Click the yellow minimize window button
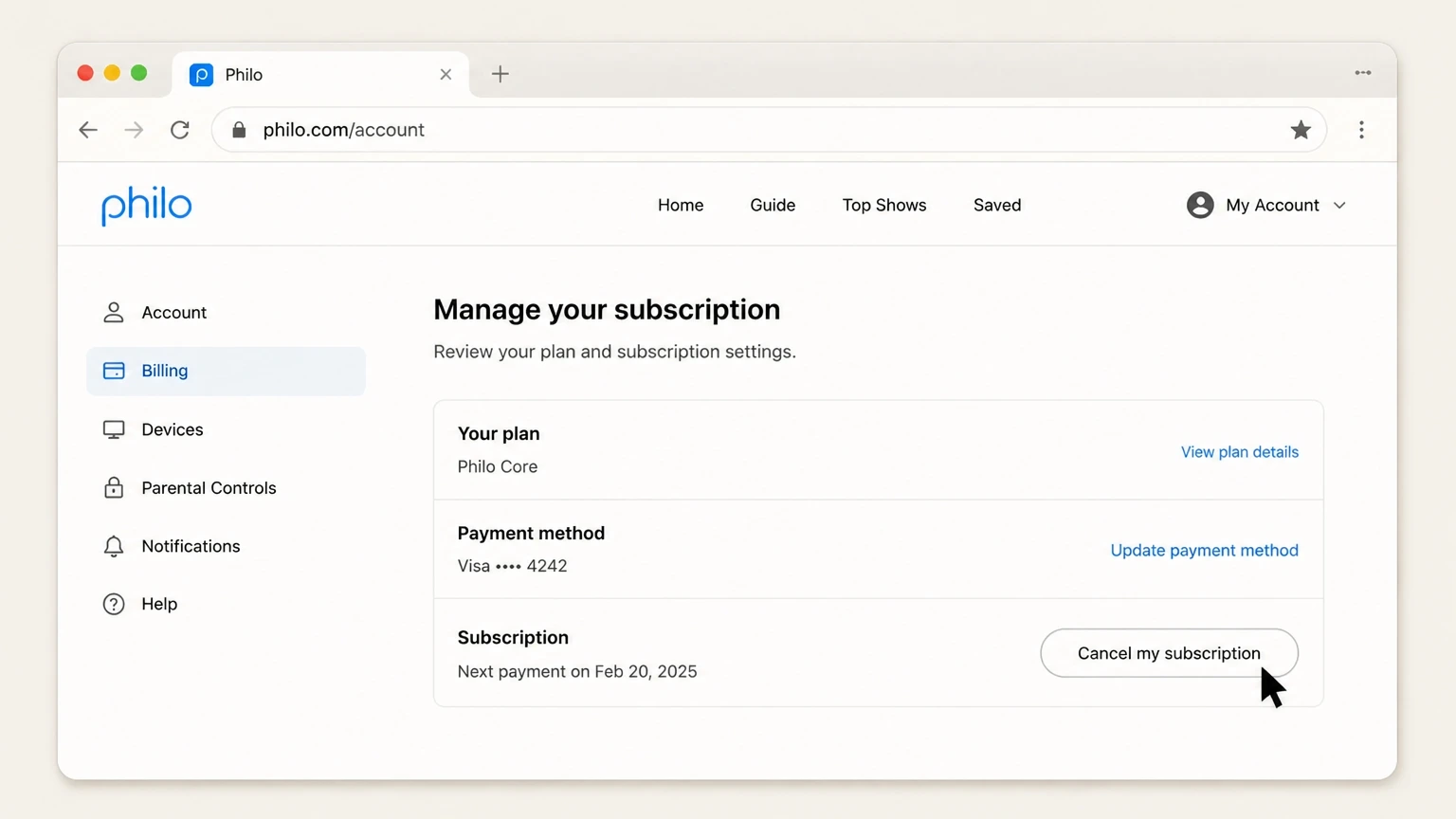The width and height of the screenshot is (1456, 819). (x=112, y=73)
